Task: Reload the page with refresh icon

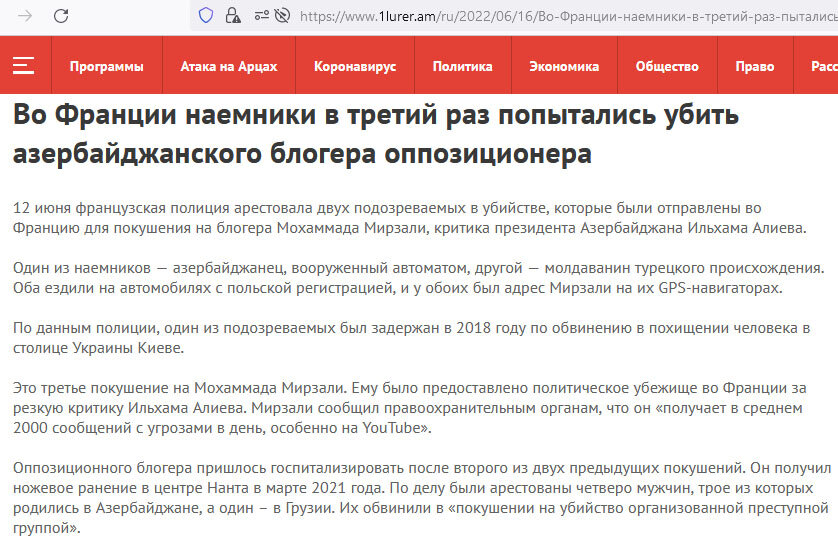Action: (61, 16)
